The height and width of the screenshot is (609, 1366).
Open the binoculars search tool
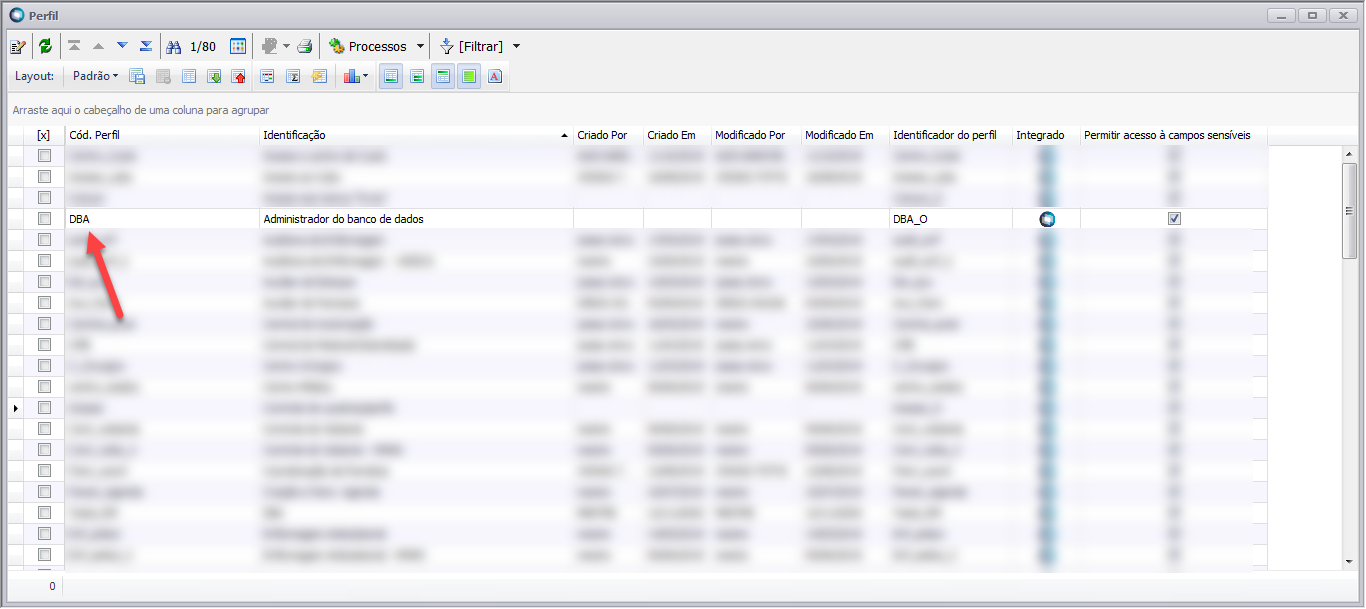click(174, 46)
